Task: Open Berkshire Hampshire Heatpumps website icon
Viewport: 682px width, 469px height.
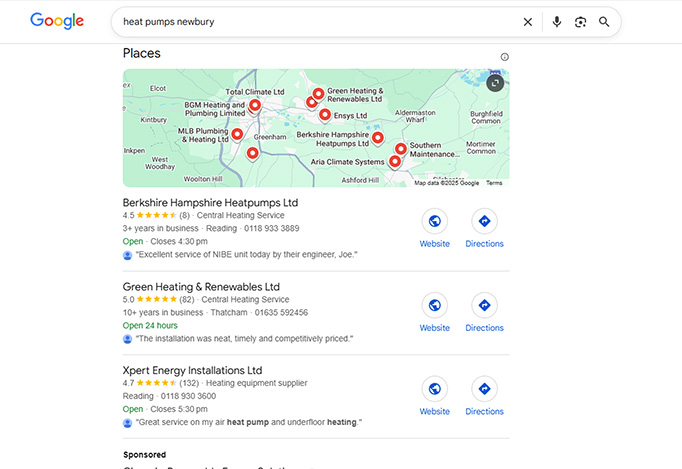Action: 434,222
